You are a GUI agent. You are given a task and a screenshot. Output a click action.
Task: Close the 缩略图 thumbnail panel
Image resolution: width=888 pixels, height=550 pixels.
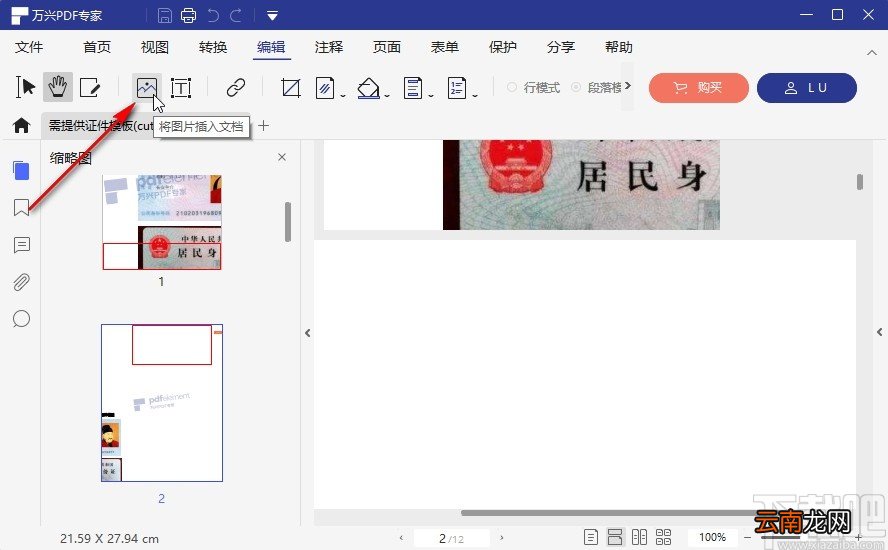point(282,157)
